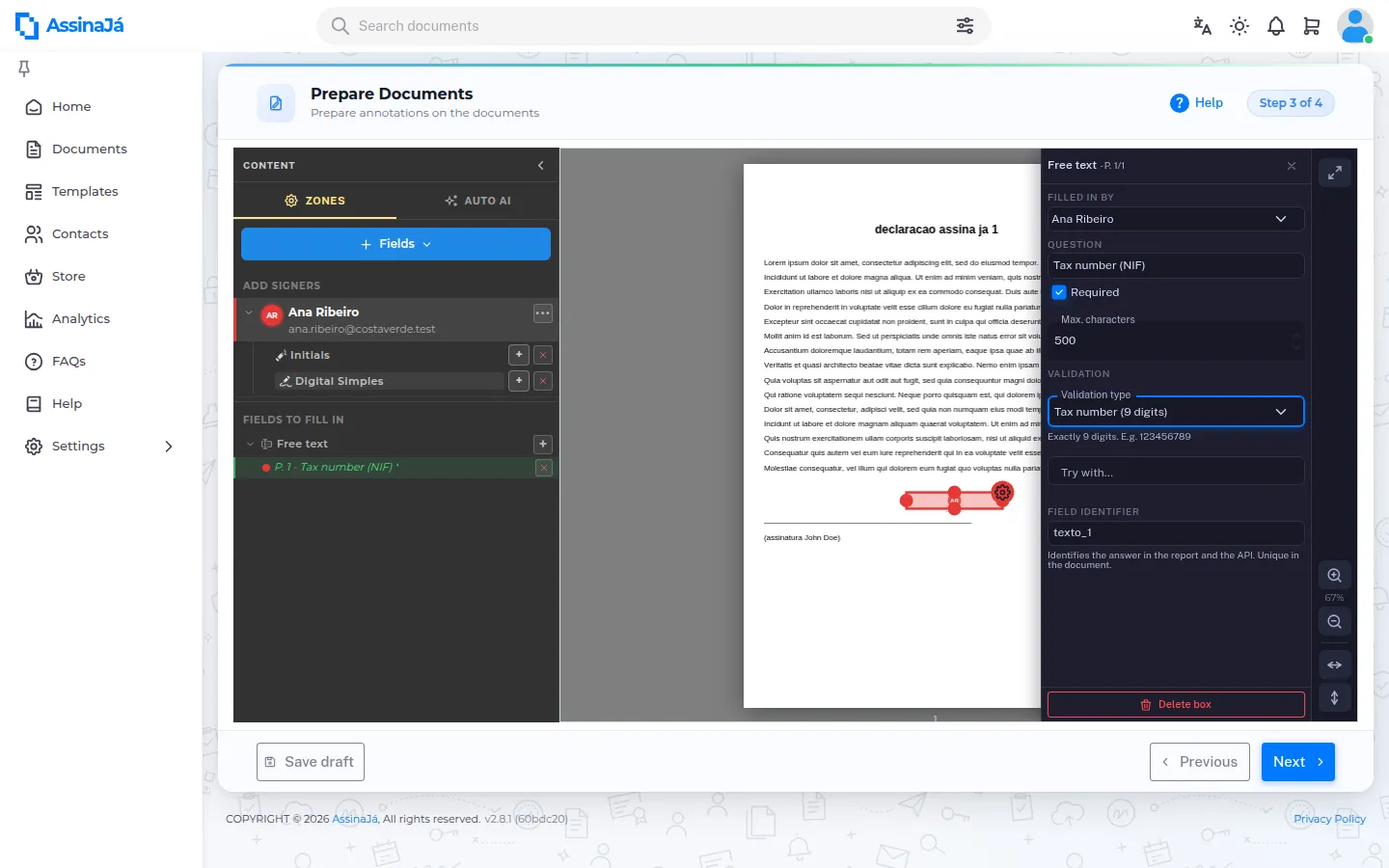Select the Zones tab
This screenshot has width=1389, height=868.
[315, 201]
